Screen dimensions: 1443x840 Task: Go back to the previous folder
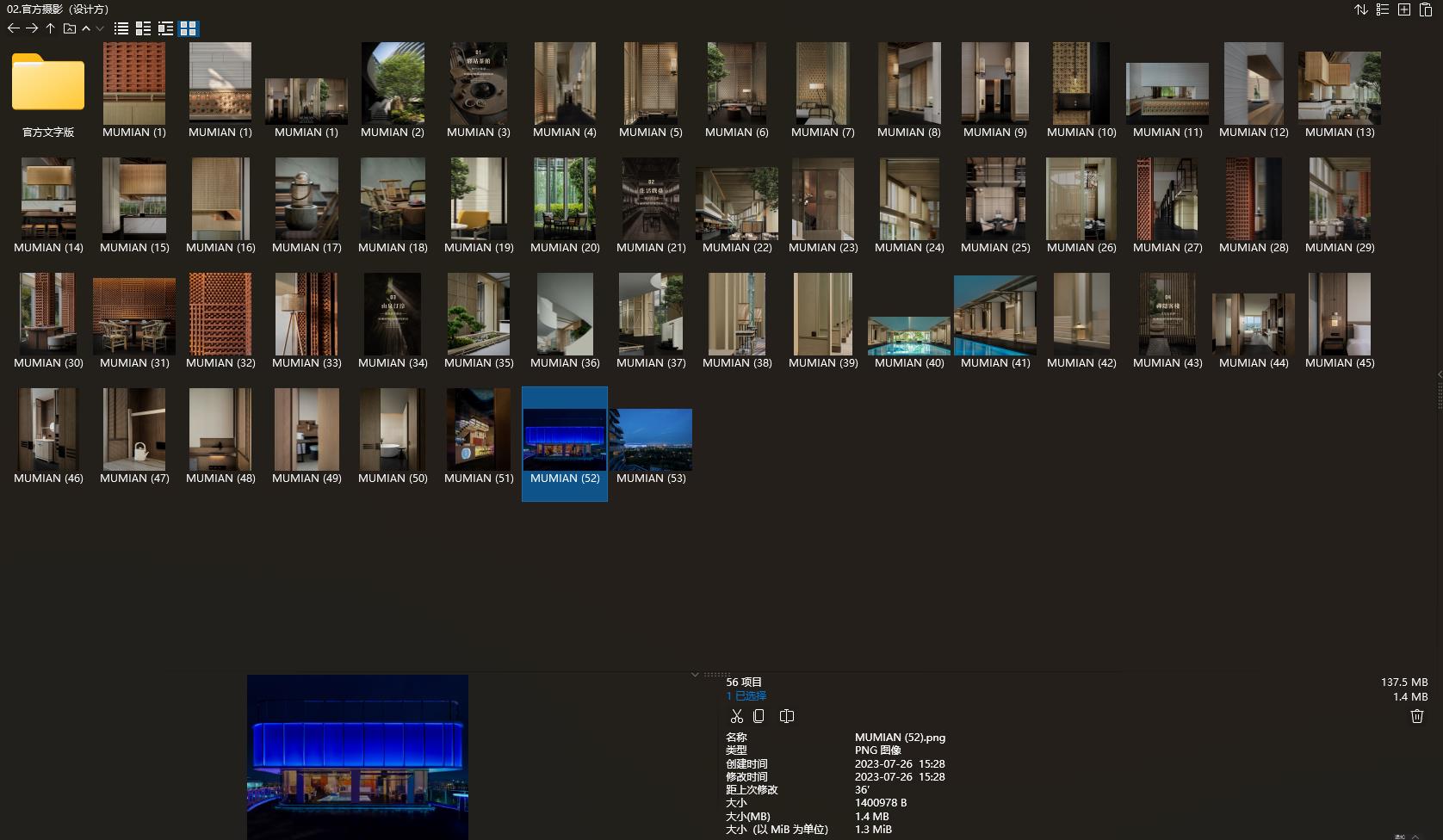pos(13,28)
